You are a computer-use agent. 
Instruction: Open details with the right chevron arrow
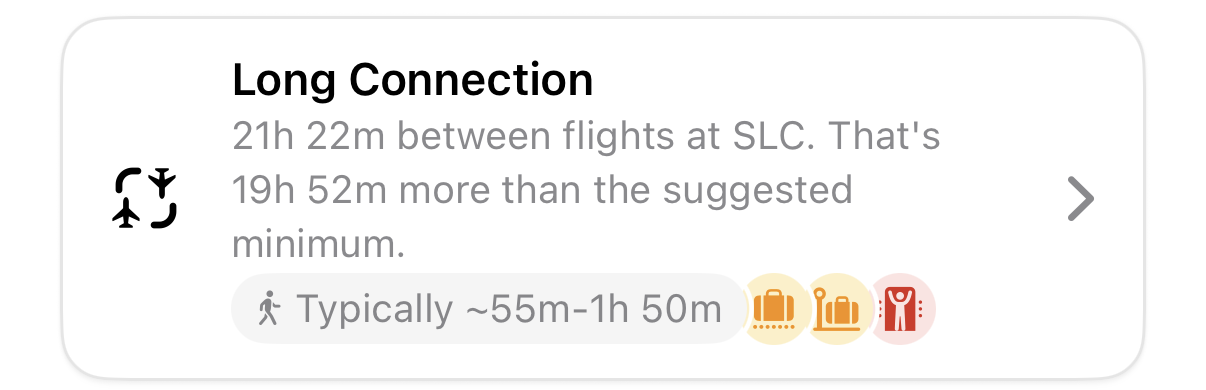[1080, 198]
